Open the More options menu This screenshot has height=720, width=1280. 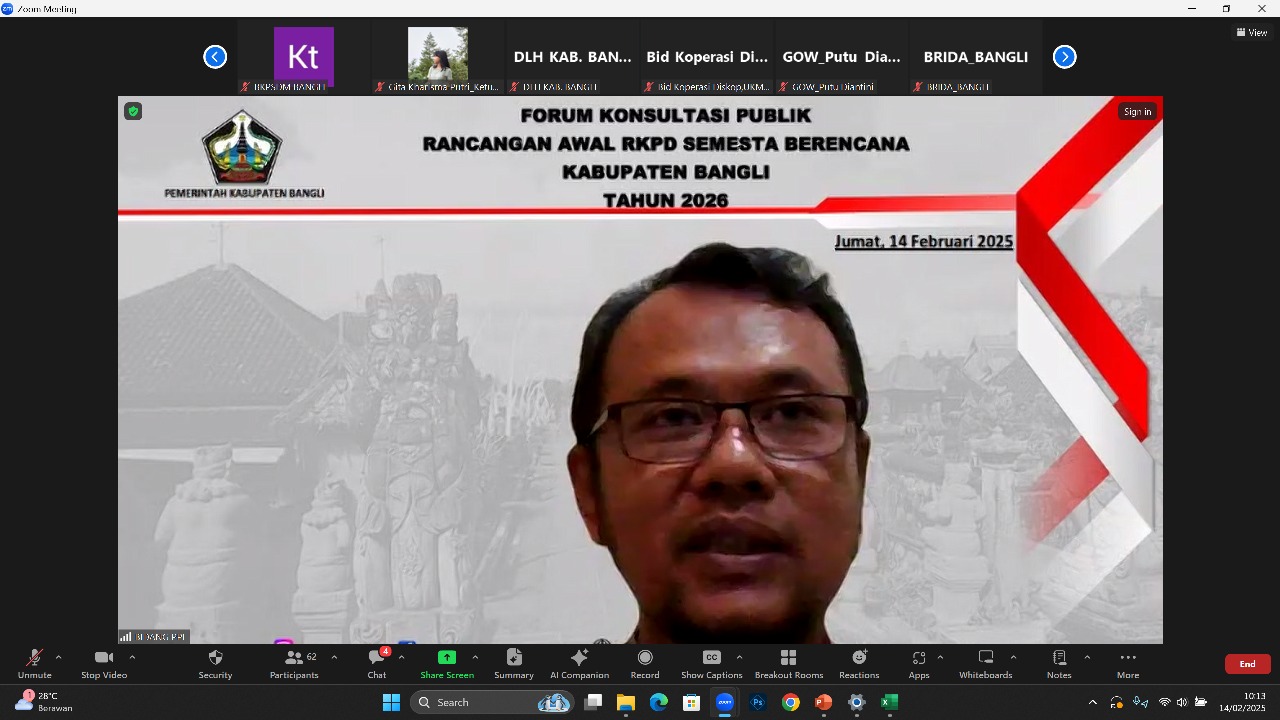coord(1128,663)
